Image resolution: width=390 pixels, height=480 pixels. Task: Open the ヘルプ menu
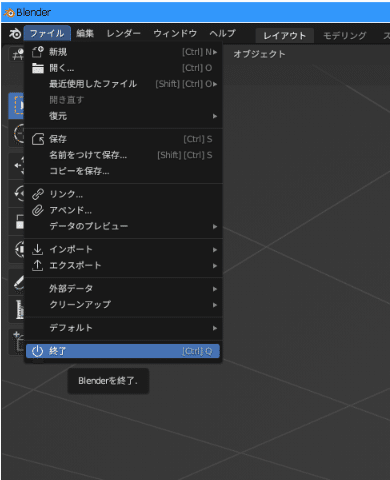[222, 34]
